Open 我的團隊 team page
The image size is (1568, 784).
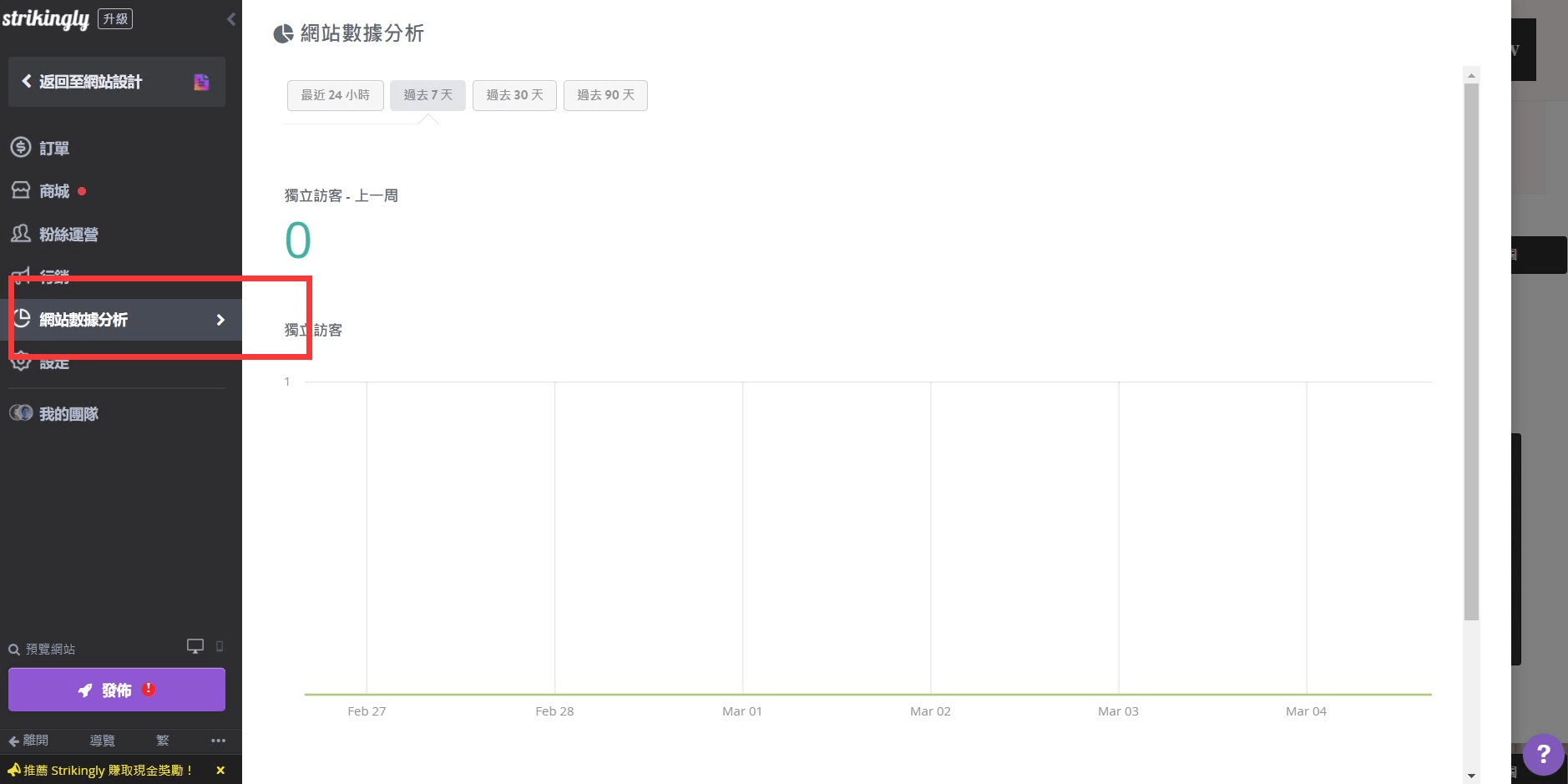67,414
